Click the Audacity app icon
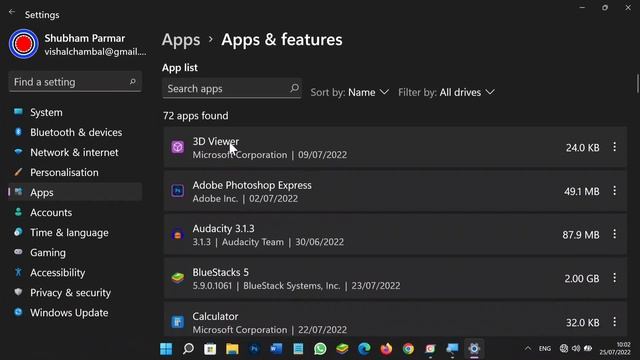The width and height of the screenshot is (640, 360). click(178, 234)
